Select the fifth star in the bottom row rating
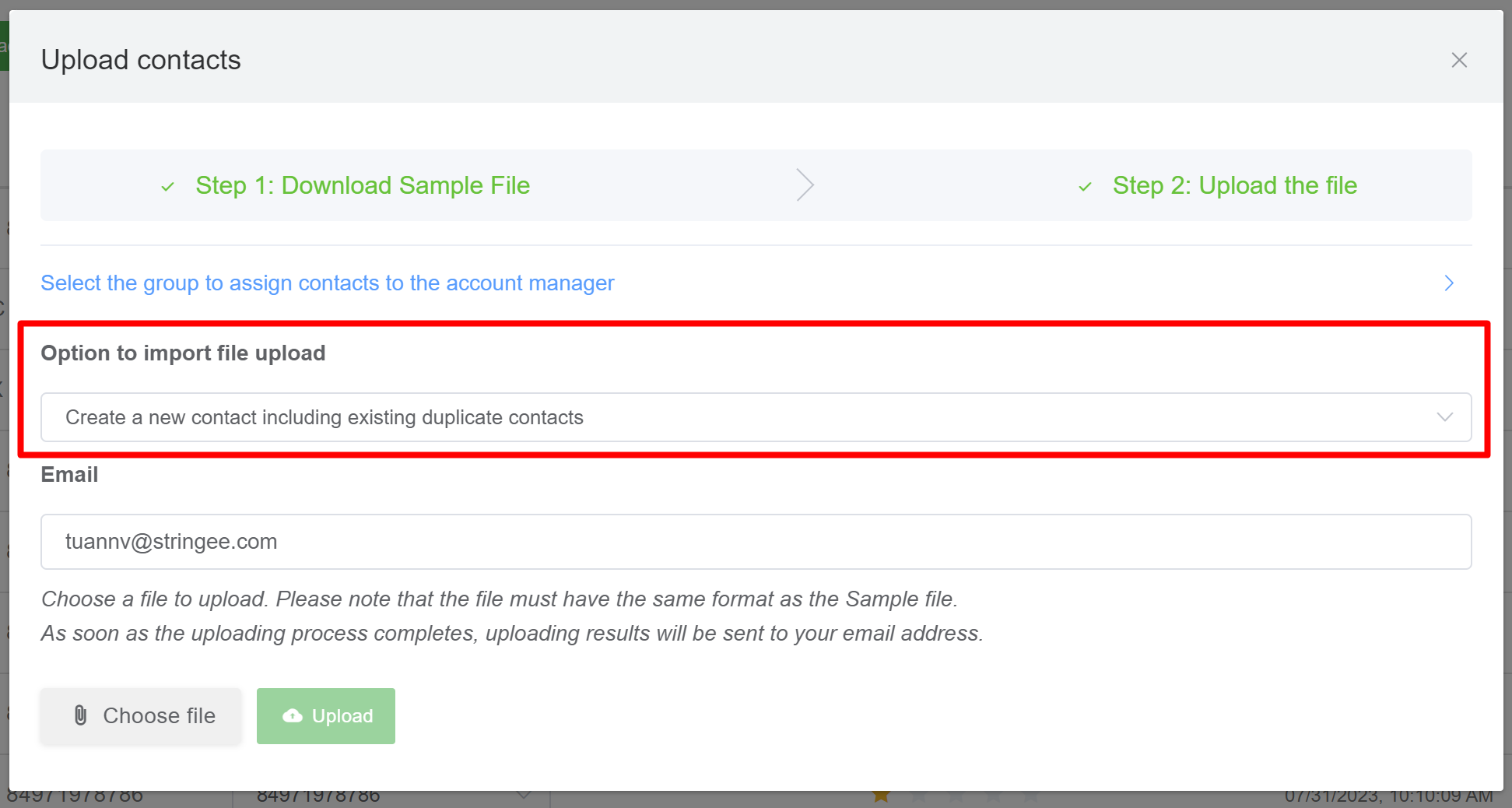This screenshot has width=1512, height=808. tap(1030, 796)
